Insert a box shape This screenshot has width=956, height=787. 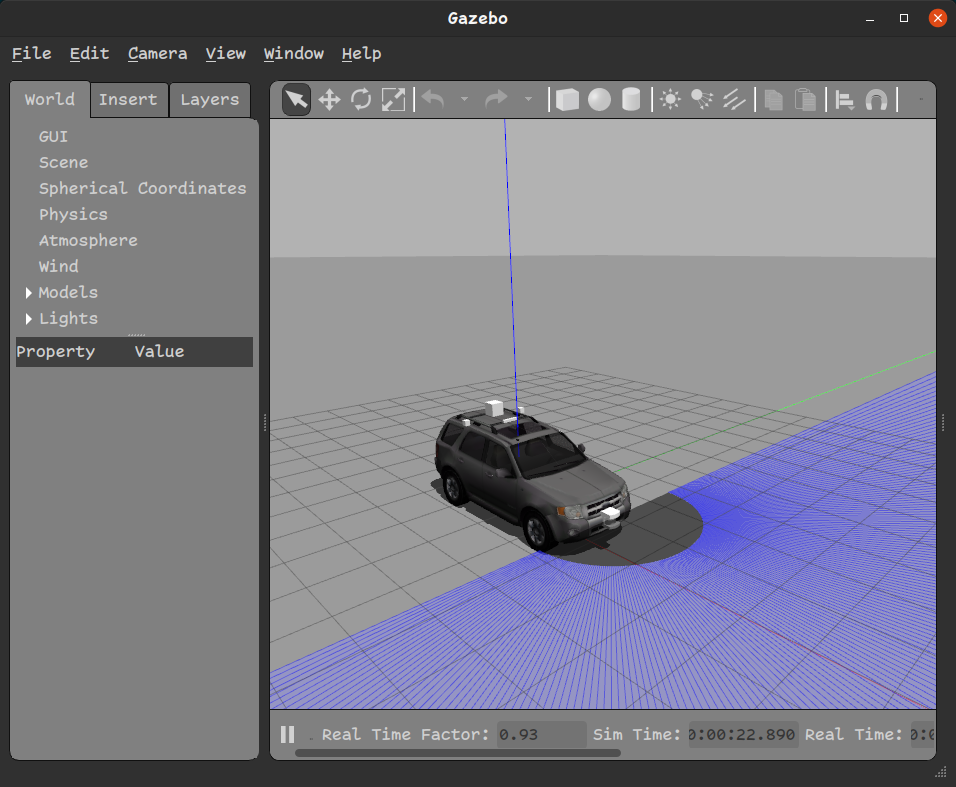click(567, 99)
